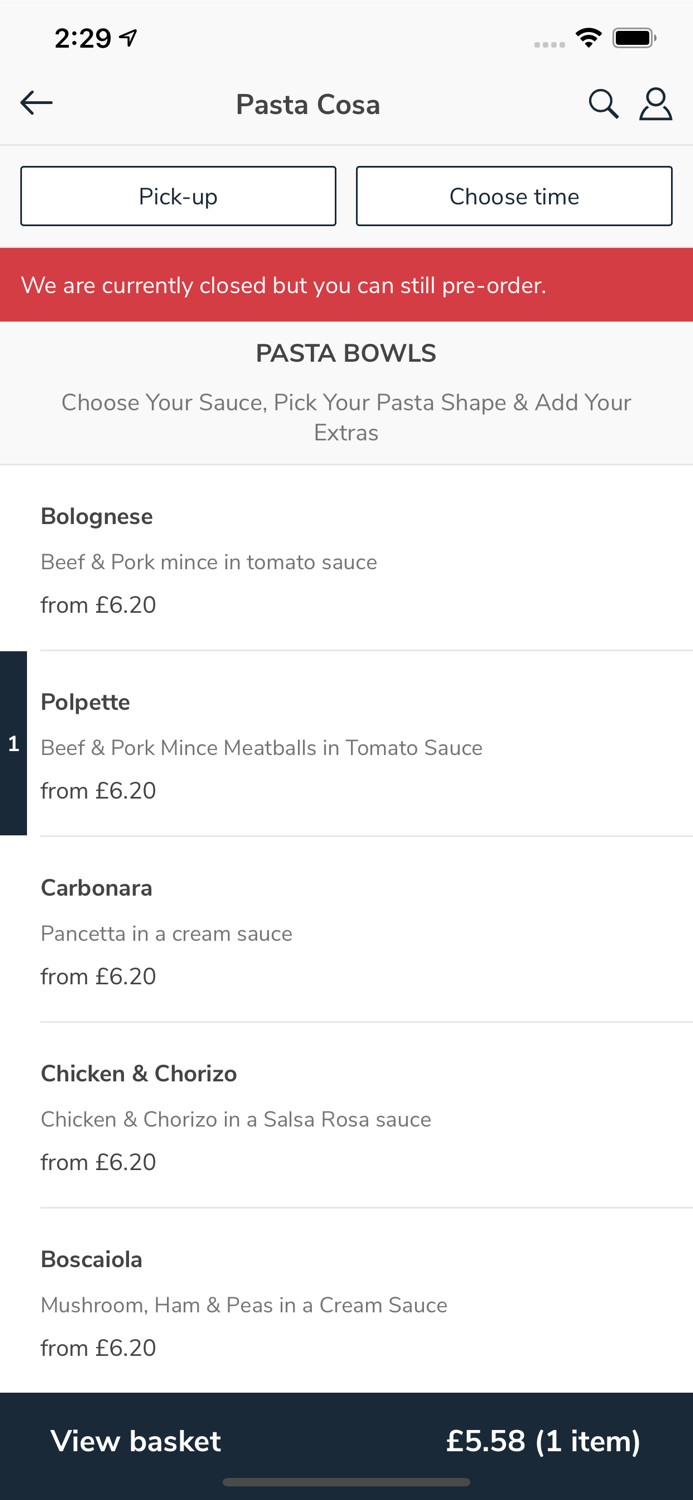
Task: Select the Polpette item marked in basket
Action: [346, 745]
